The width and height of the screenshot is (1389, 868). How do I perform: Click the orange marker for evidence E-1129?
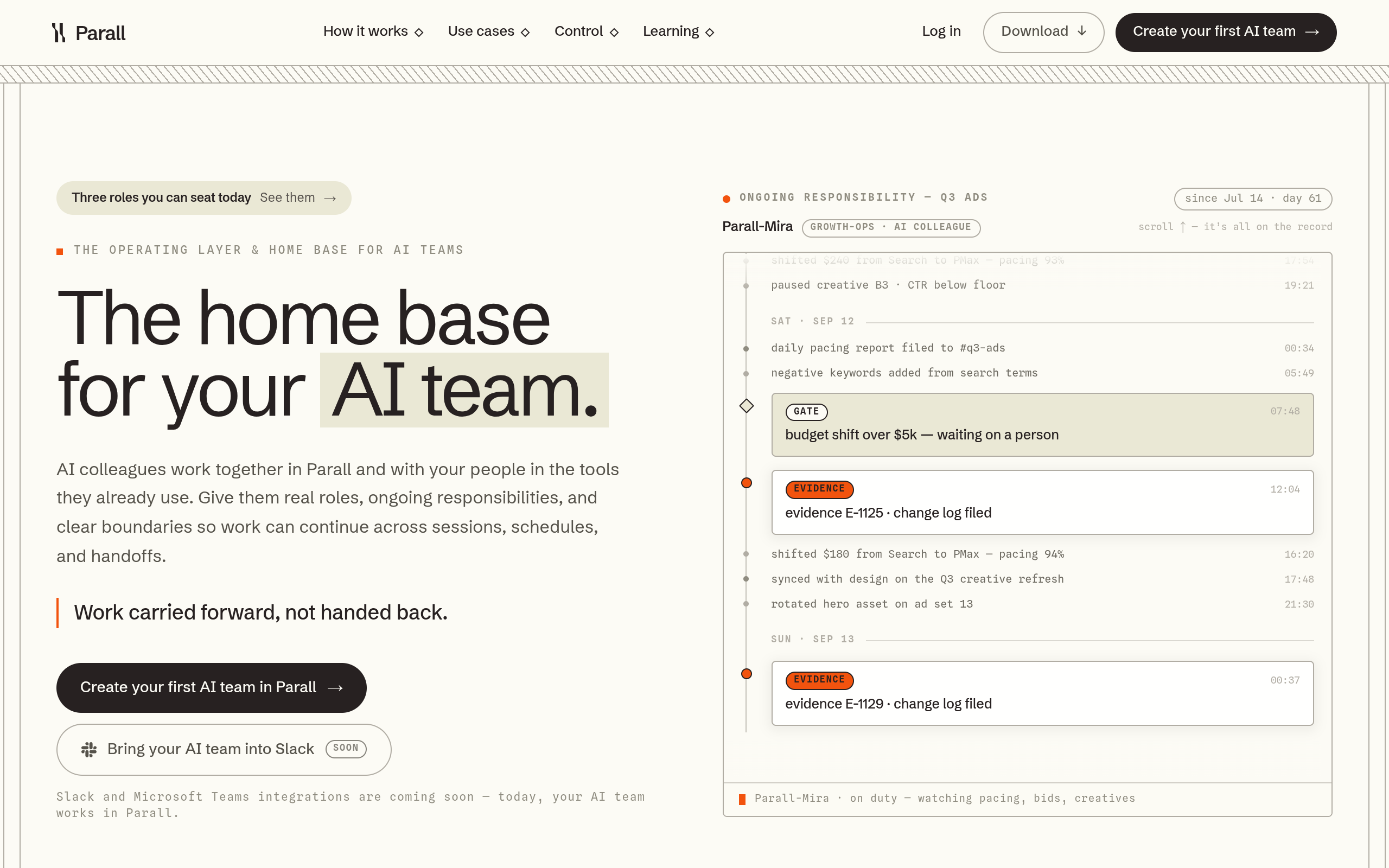click(x=746, y=674)
